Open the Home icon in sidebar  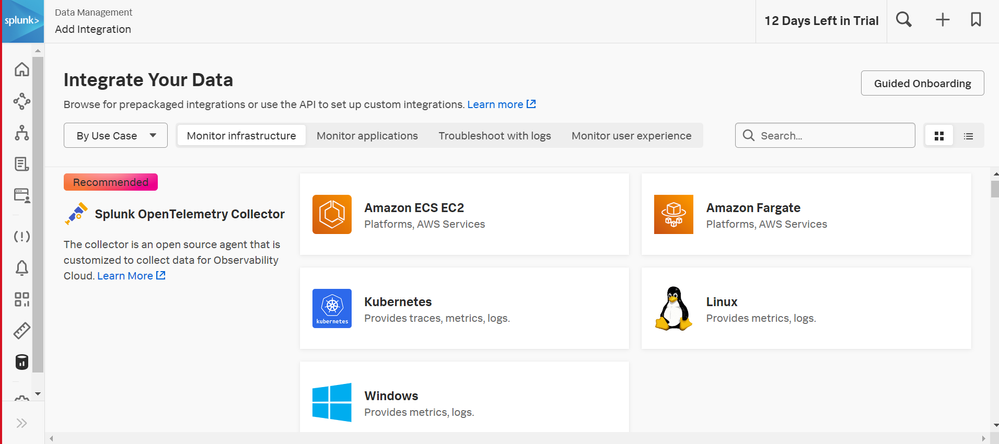tap(22, 69)
